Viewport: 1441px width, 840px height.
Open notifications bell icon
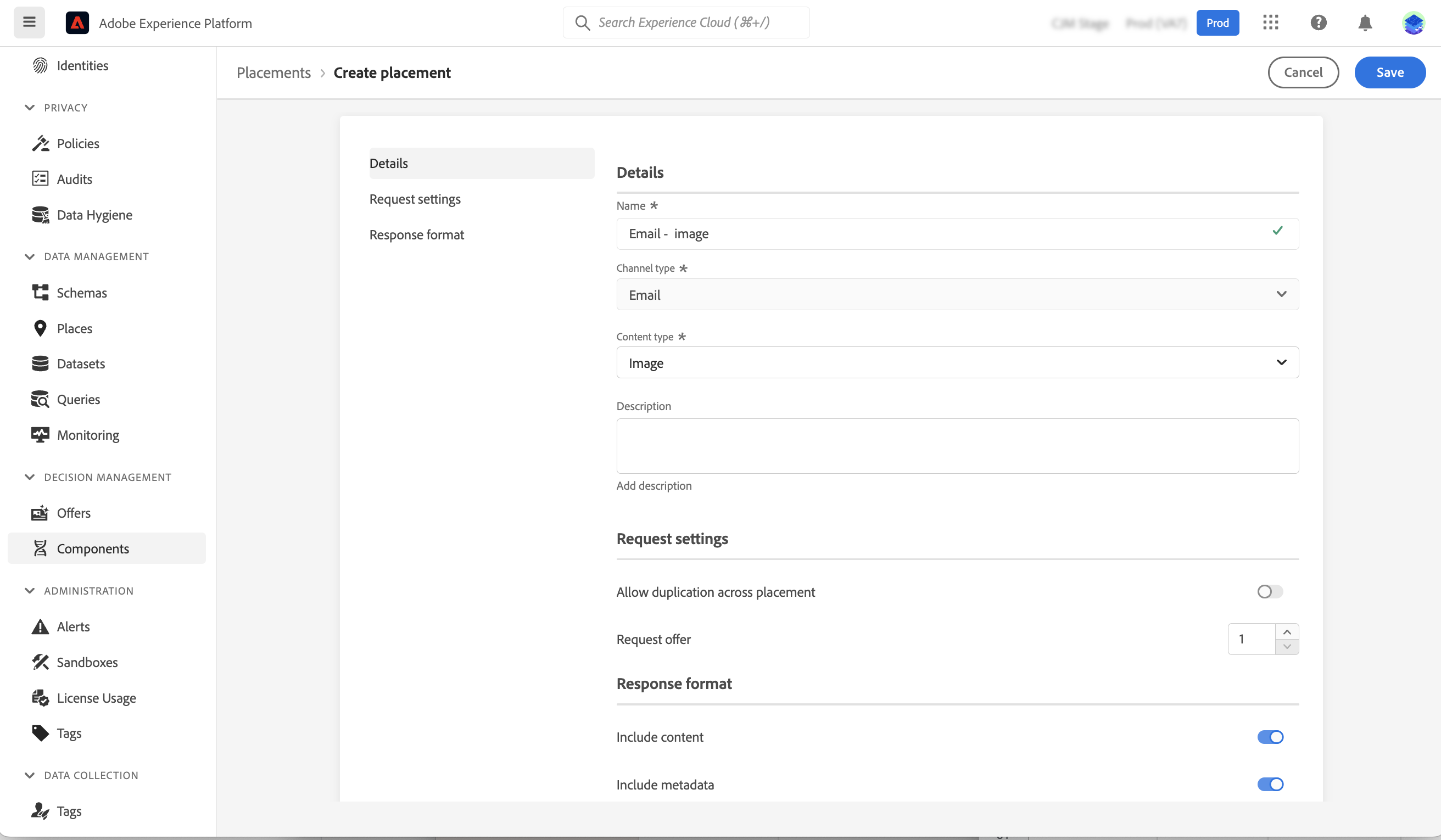tap(1365, 23)
